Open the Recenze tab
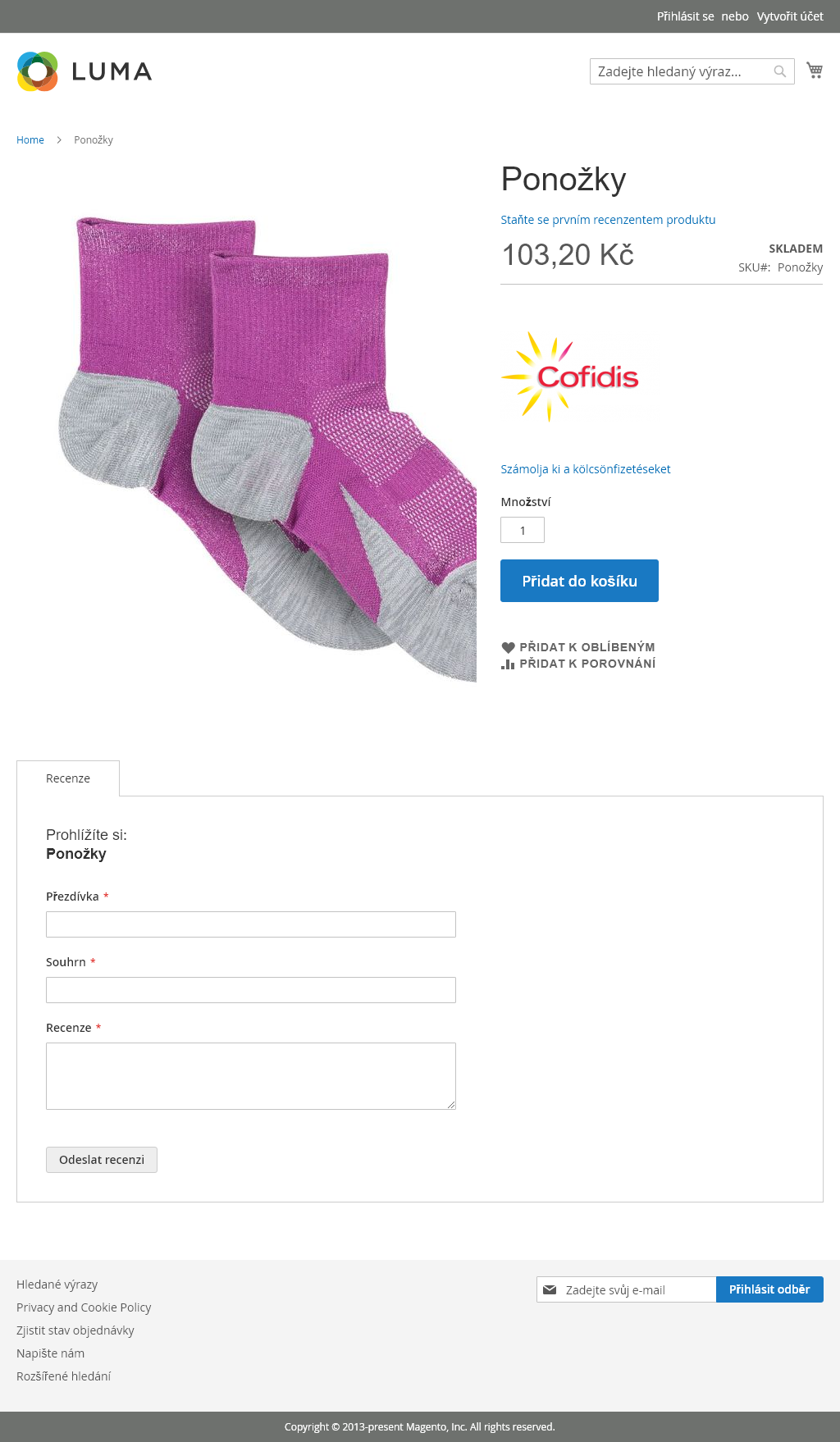Image resolution: width=840 pixels, height=1442 pixels. pyautogui.click(x=68, y=778)
